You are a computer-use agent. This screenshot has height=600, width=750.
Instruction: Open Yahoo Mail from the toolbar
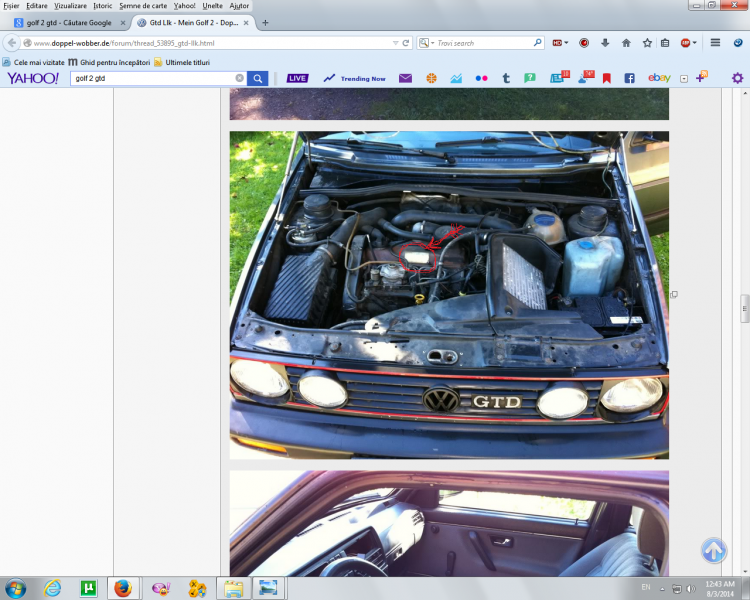tap(405, 78)
